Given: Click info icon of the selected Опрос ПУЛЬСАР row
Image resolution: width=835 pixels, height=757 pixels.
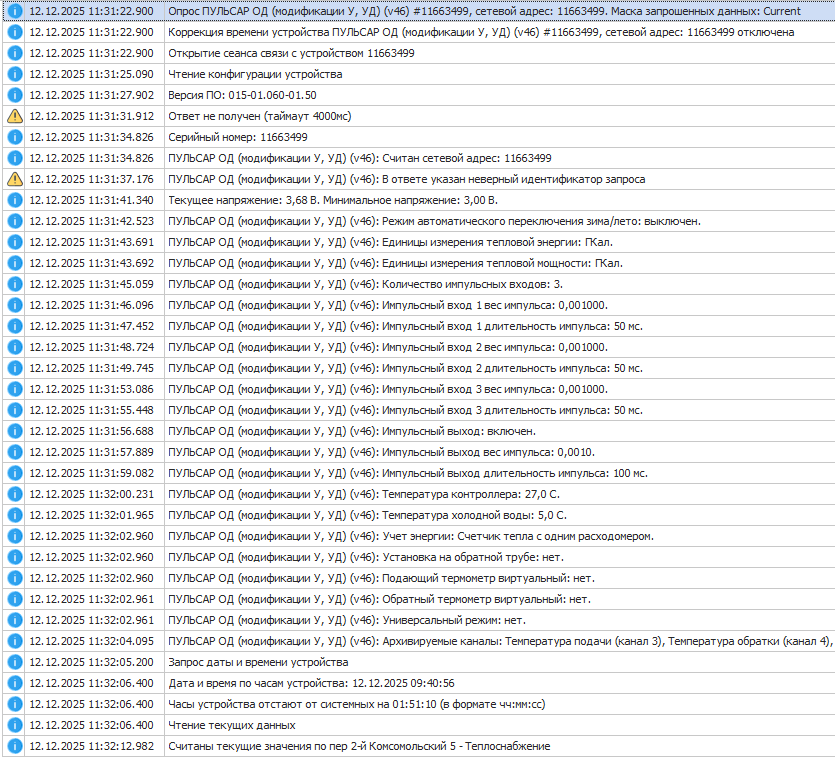Looking at the screenshot, I should click(14, 11).
